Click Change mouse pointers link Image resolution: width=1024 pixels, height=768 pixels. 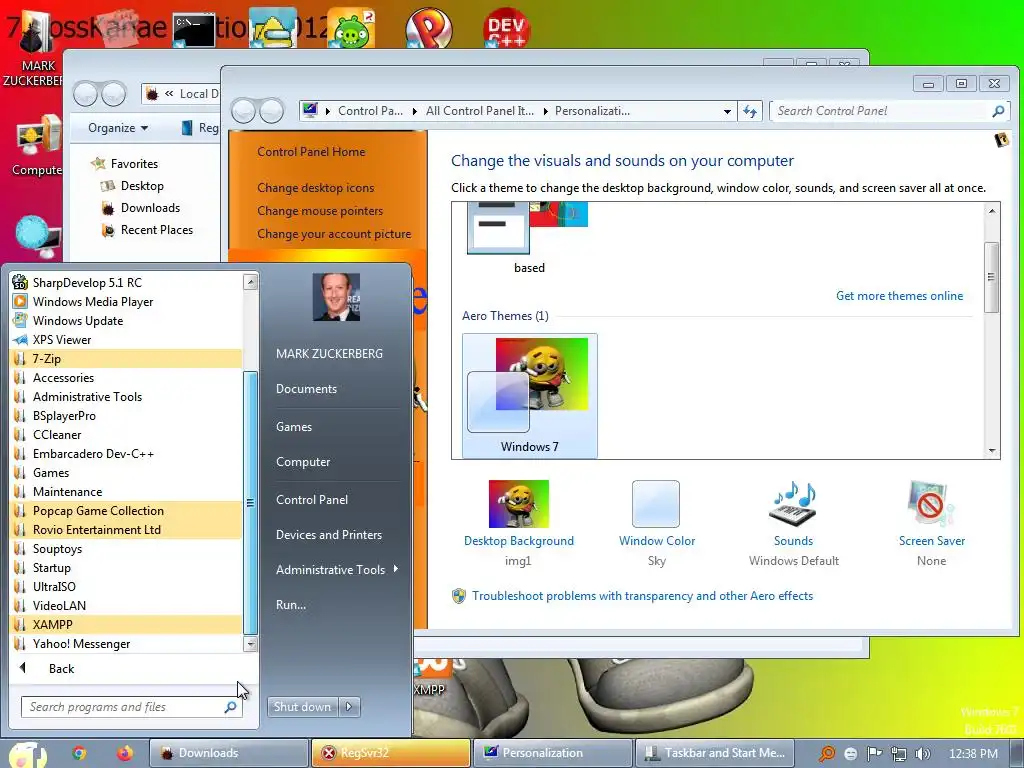[x=320, y=211]
